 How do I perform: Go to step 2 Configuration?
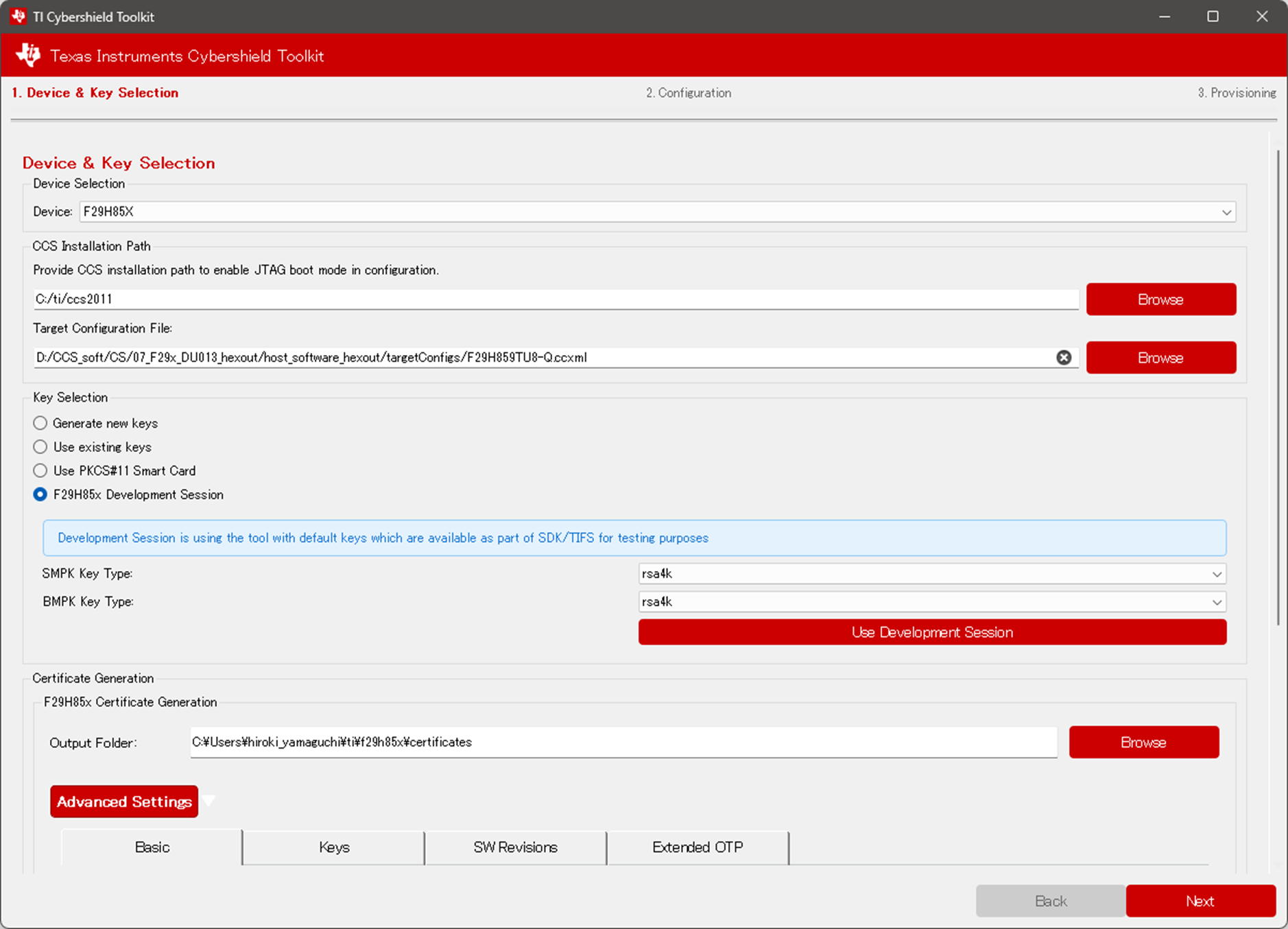point(689,93)
